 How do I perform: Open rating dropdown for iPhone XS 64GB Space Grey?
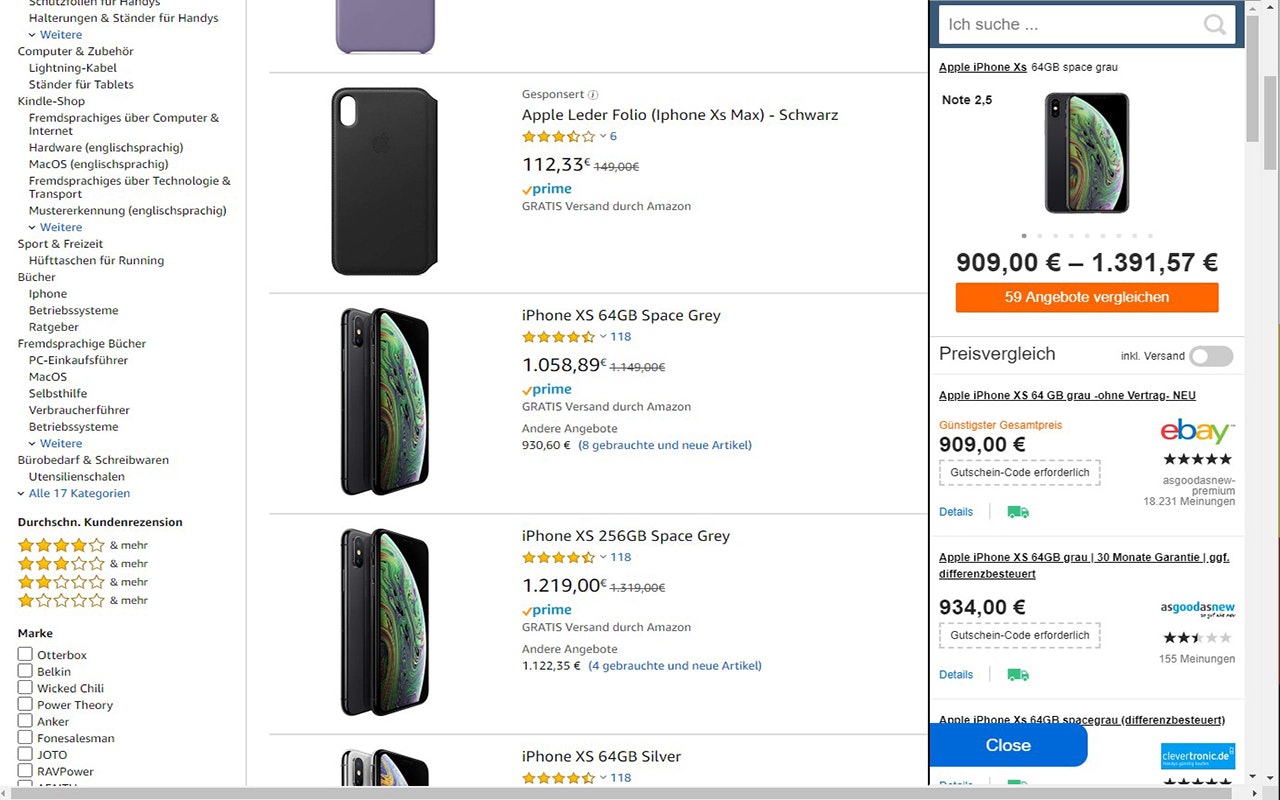603,337
